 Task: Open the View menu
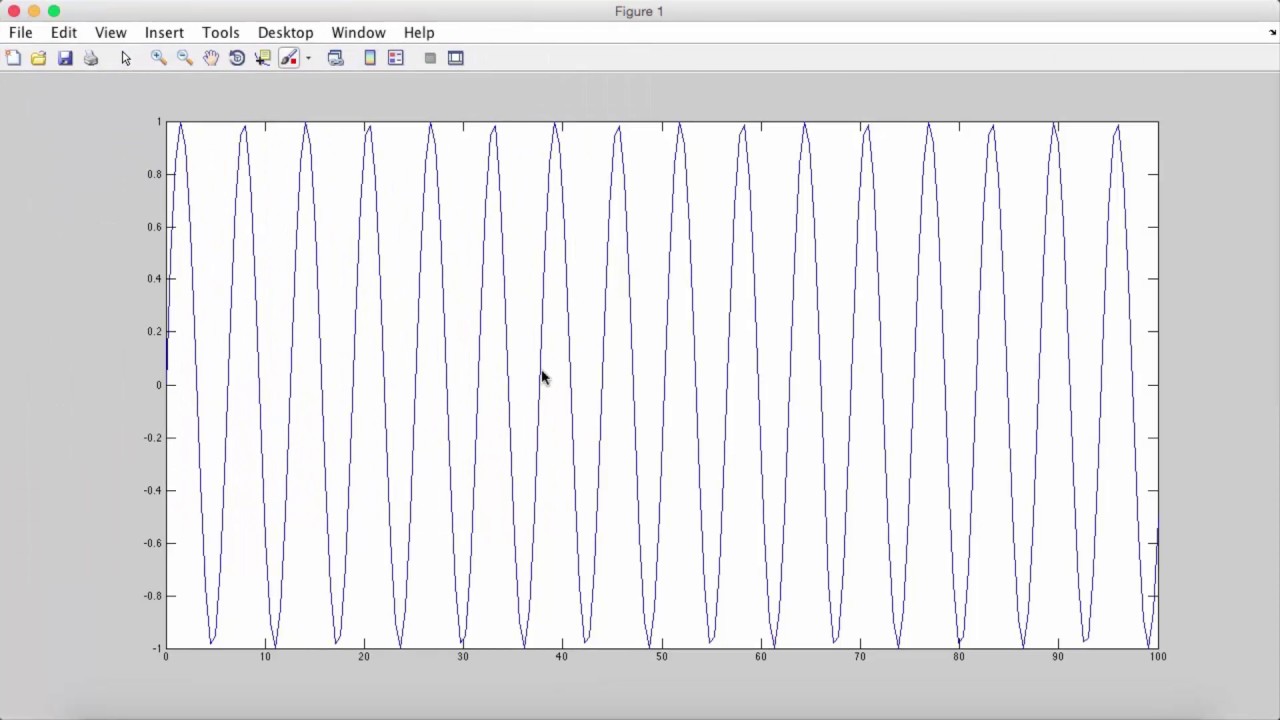point(110,32)
